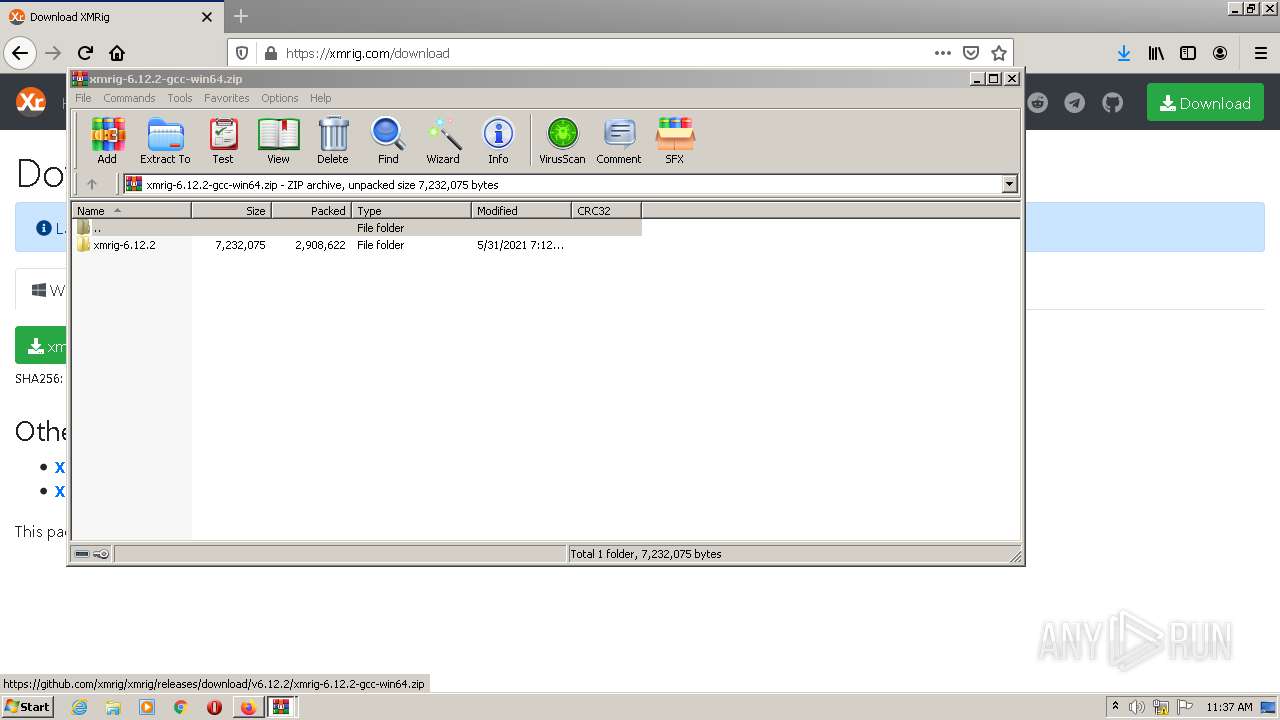Launch Opera from taskbar

pyautogui.click(x=214, y=707)
